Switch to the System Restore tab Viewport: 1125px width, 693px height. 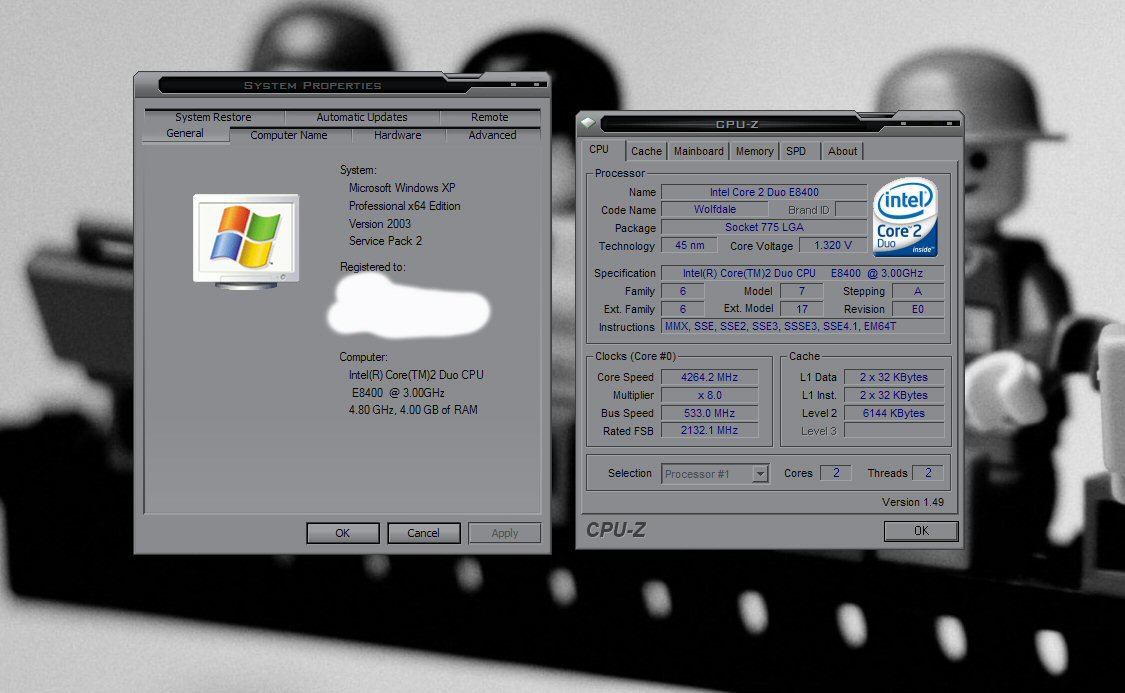(213, 117)
